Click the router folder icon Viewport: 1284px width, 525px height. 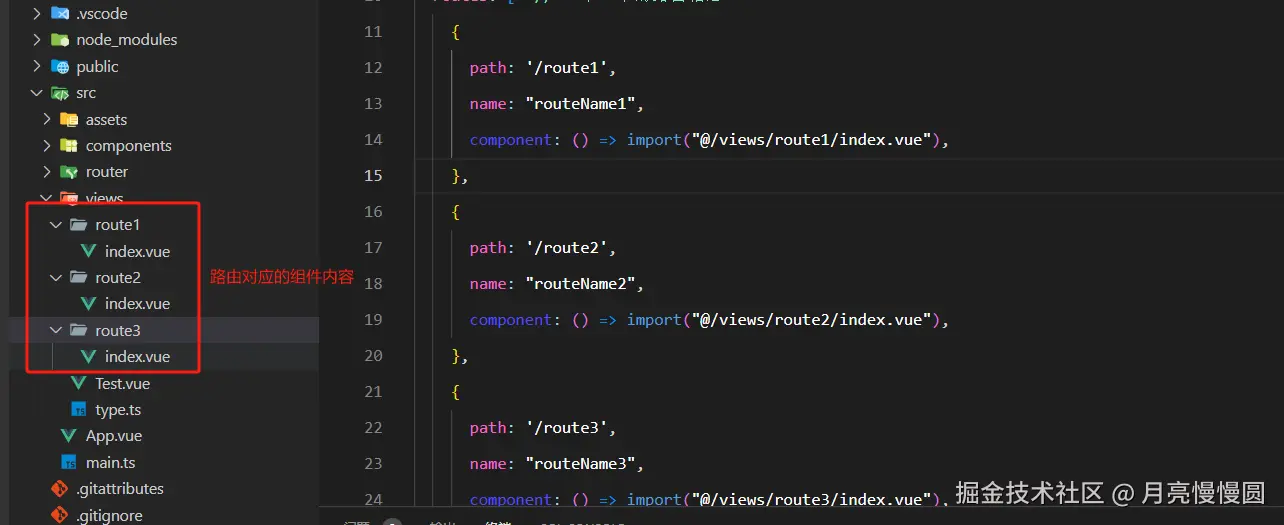(x=69, y=172)
